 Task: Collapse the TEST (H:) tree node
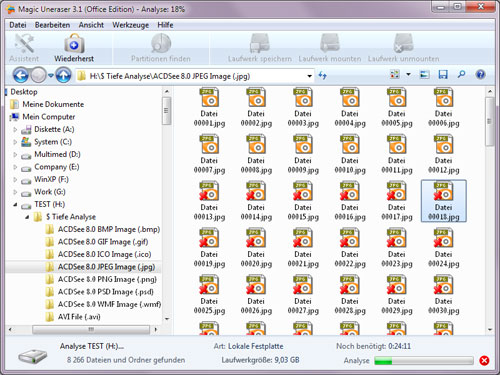pos(15,205)
